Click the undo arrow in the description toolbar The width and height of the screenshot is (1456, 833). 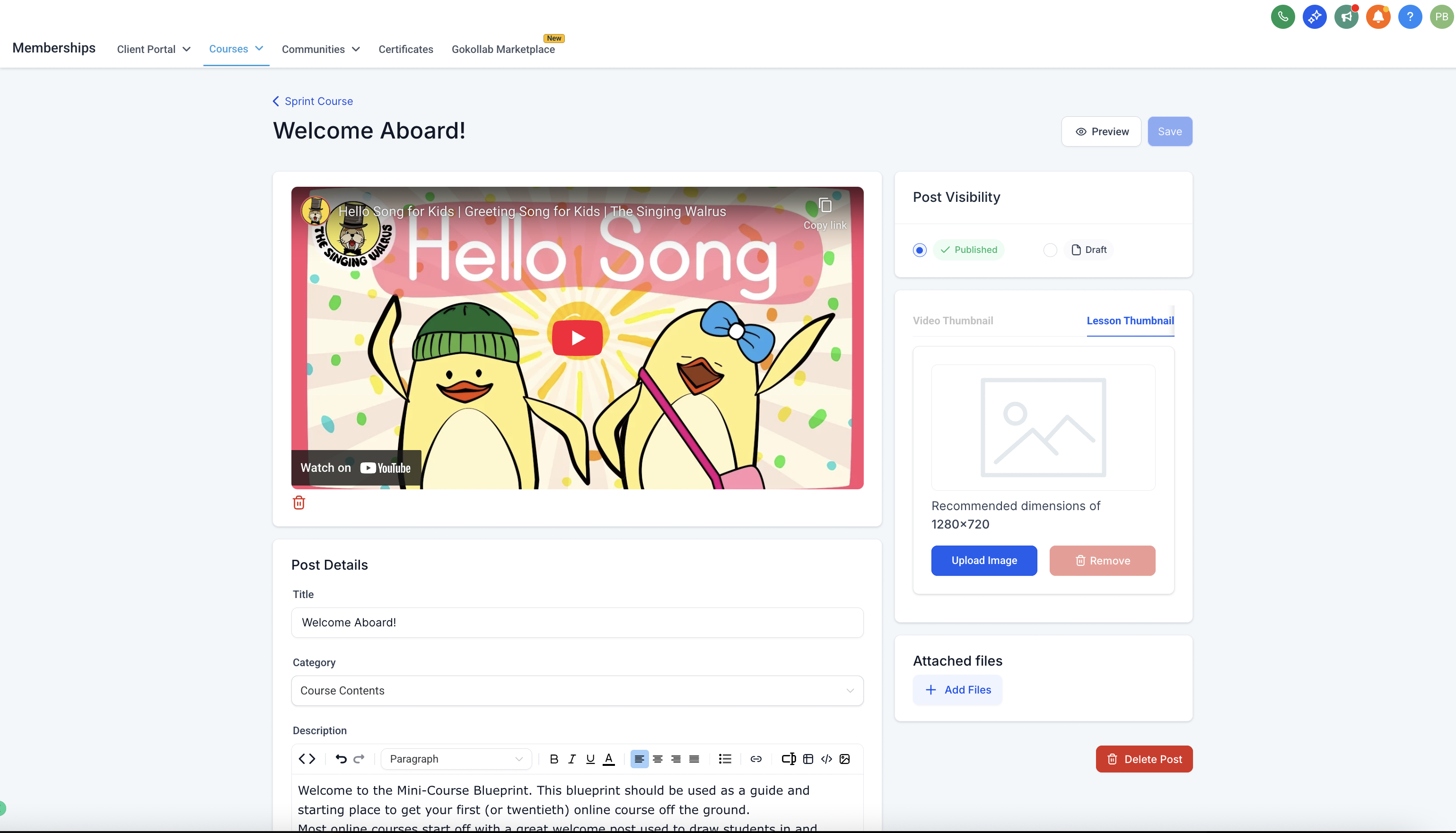[x=341, y=759]
